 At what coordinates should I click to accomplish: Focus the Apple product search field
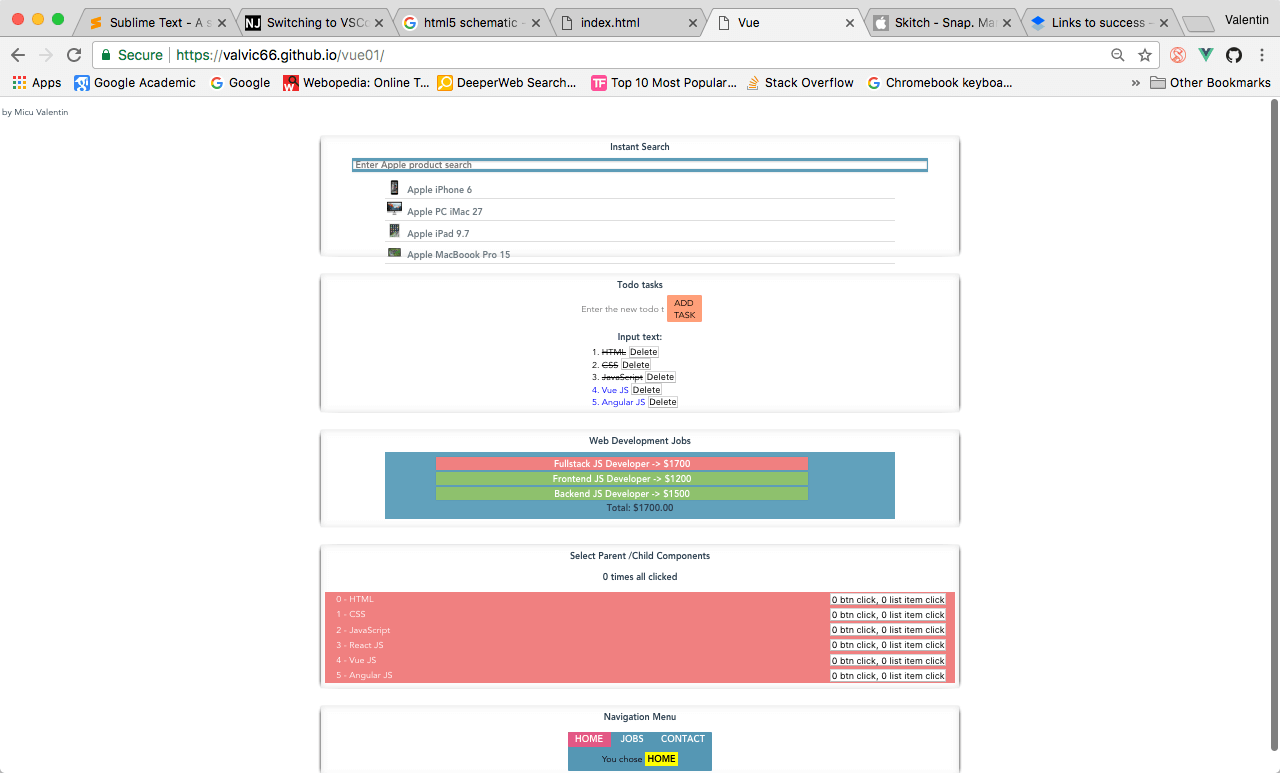[640, 165]
